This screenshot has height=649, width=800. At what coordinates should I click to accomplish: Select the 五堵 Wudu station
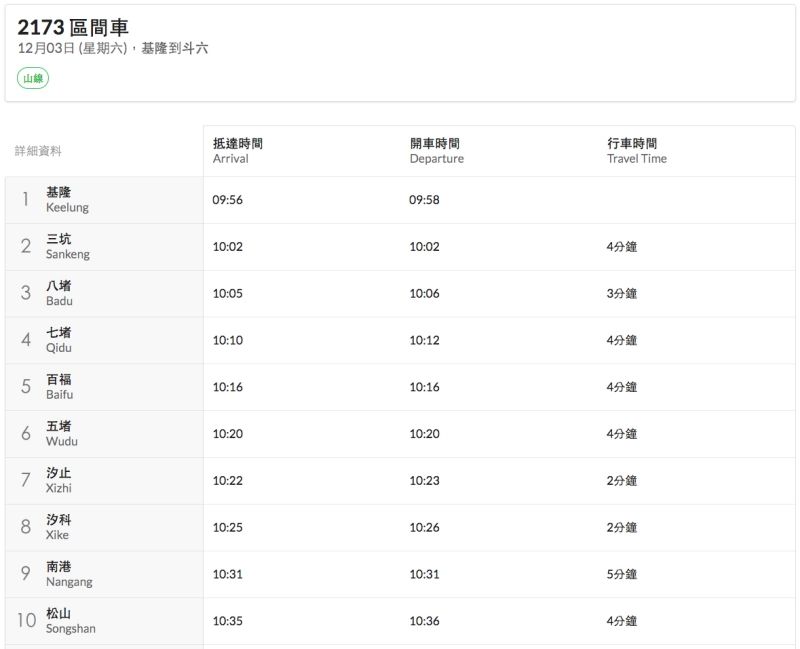point(61,434)
